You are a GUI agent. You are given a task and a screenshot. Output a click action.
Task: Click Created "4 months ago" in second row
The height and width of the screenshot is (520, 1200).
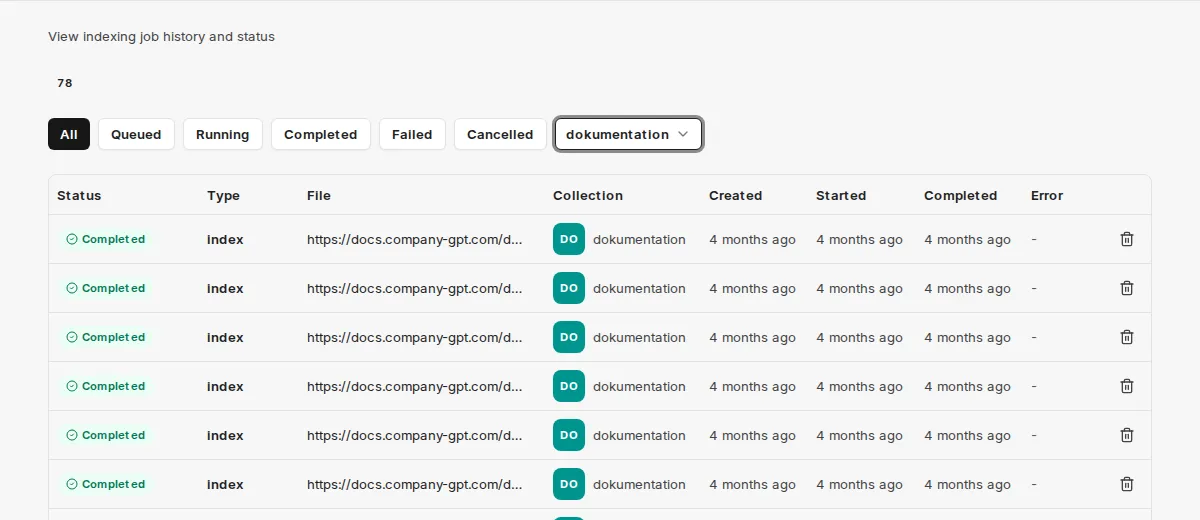(752, 288)
